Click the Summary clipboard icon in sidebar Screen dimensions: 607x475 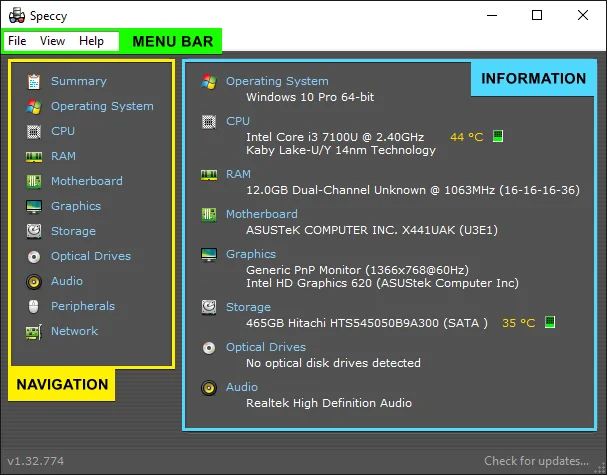click(34, 81)
